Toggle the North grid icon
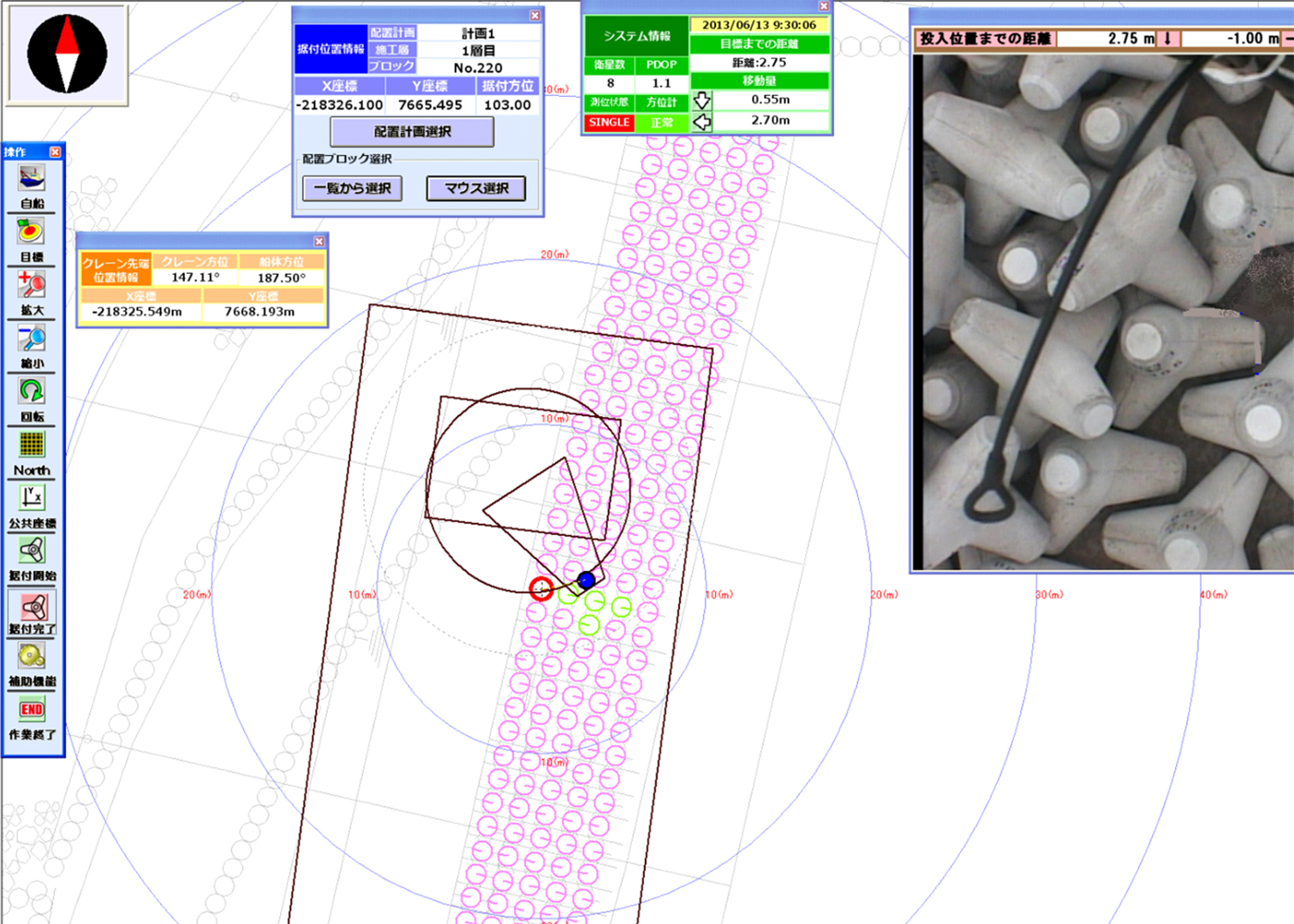This screenshot has width=1294, height=924. point(32,444)
